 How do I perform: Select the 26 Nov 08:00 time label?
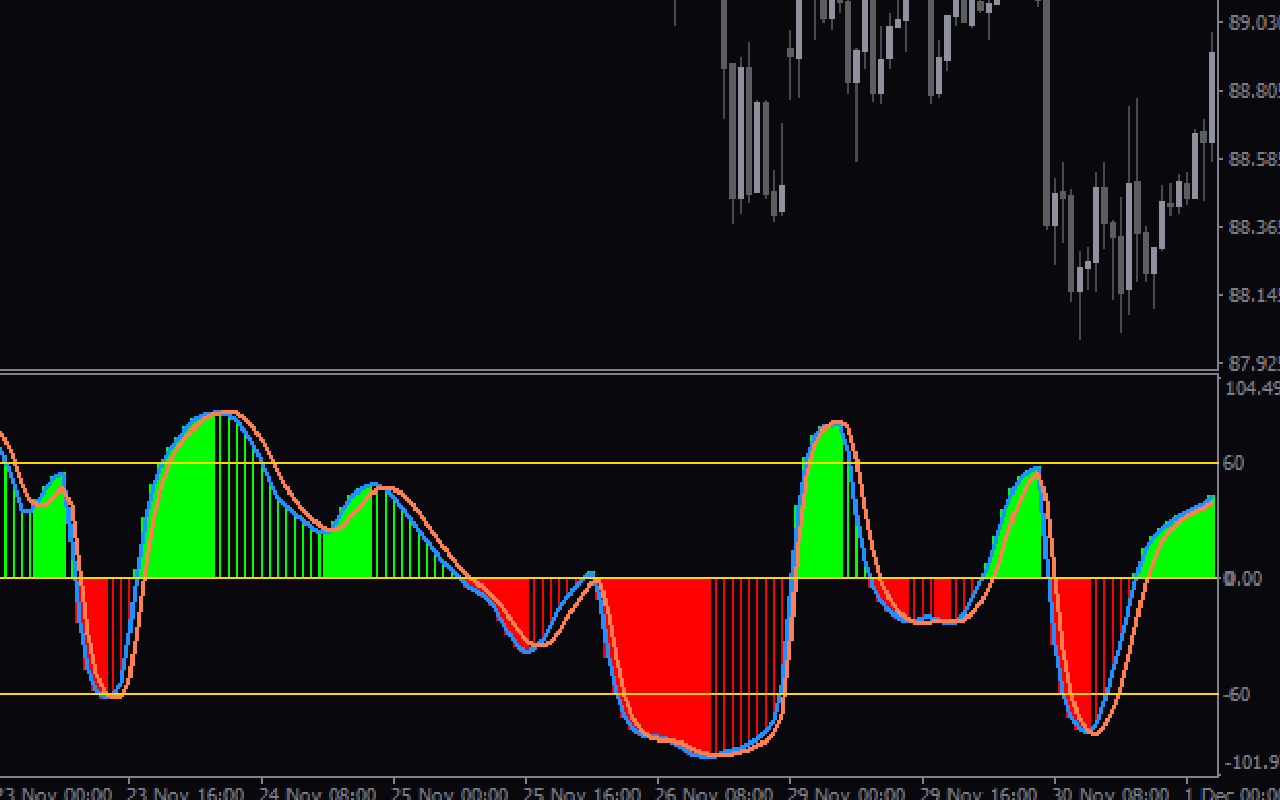(x=714, y=794)
